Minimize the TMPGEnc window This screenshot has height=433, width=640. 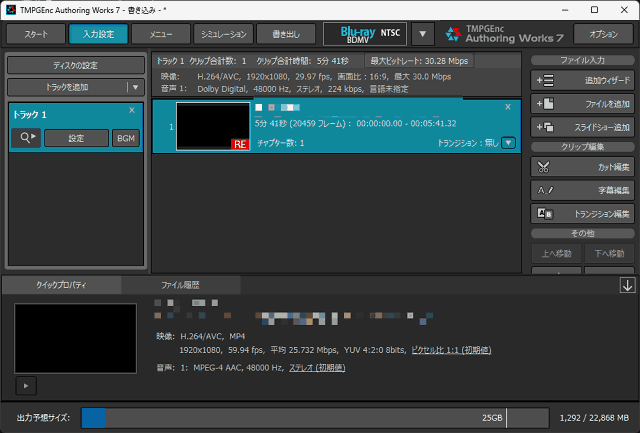click(x=565, y=10)
